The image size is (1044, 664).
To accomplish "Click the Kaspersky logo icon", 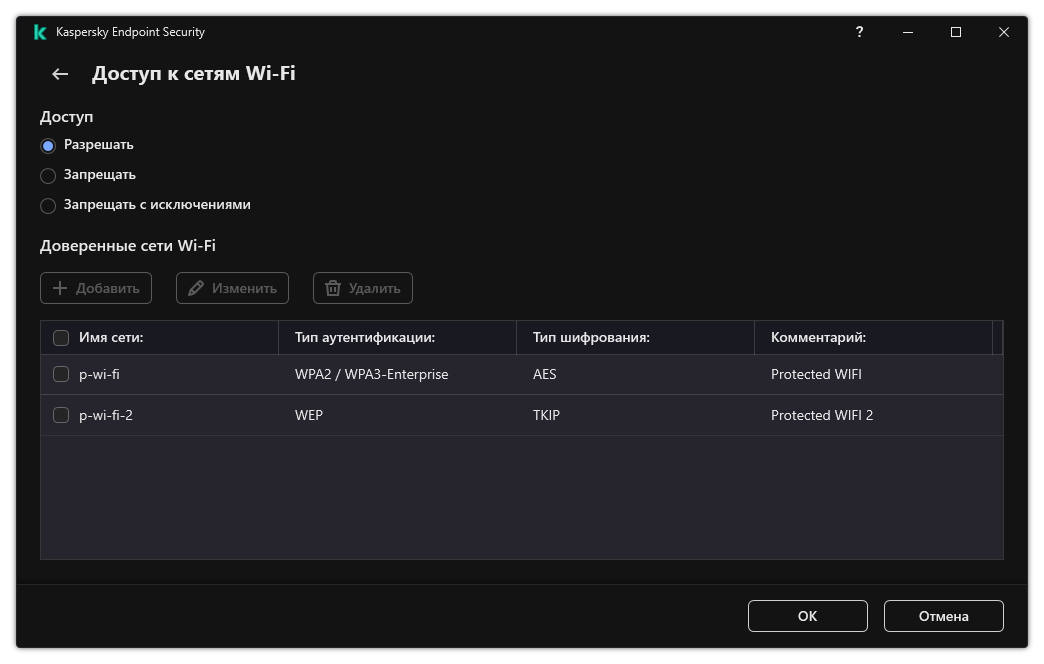I will tap(40, 32).
